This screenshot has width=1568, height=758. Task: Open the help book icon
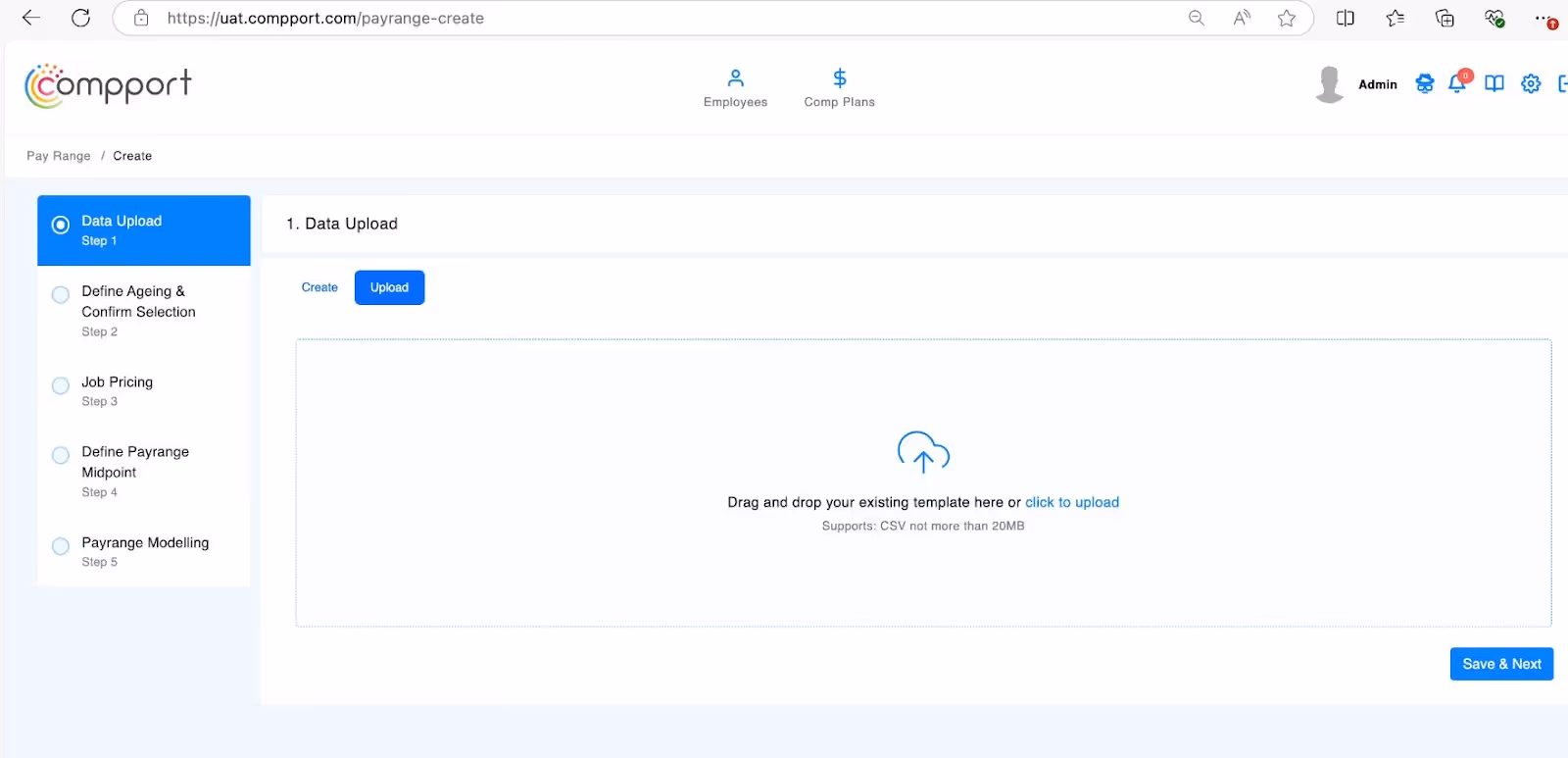click(x=1494, y=84)
